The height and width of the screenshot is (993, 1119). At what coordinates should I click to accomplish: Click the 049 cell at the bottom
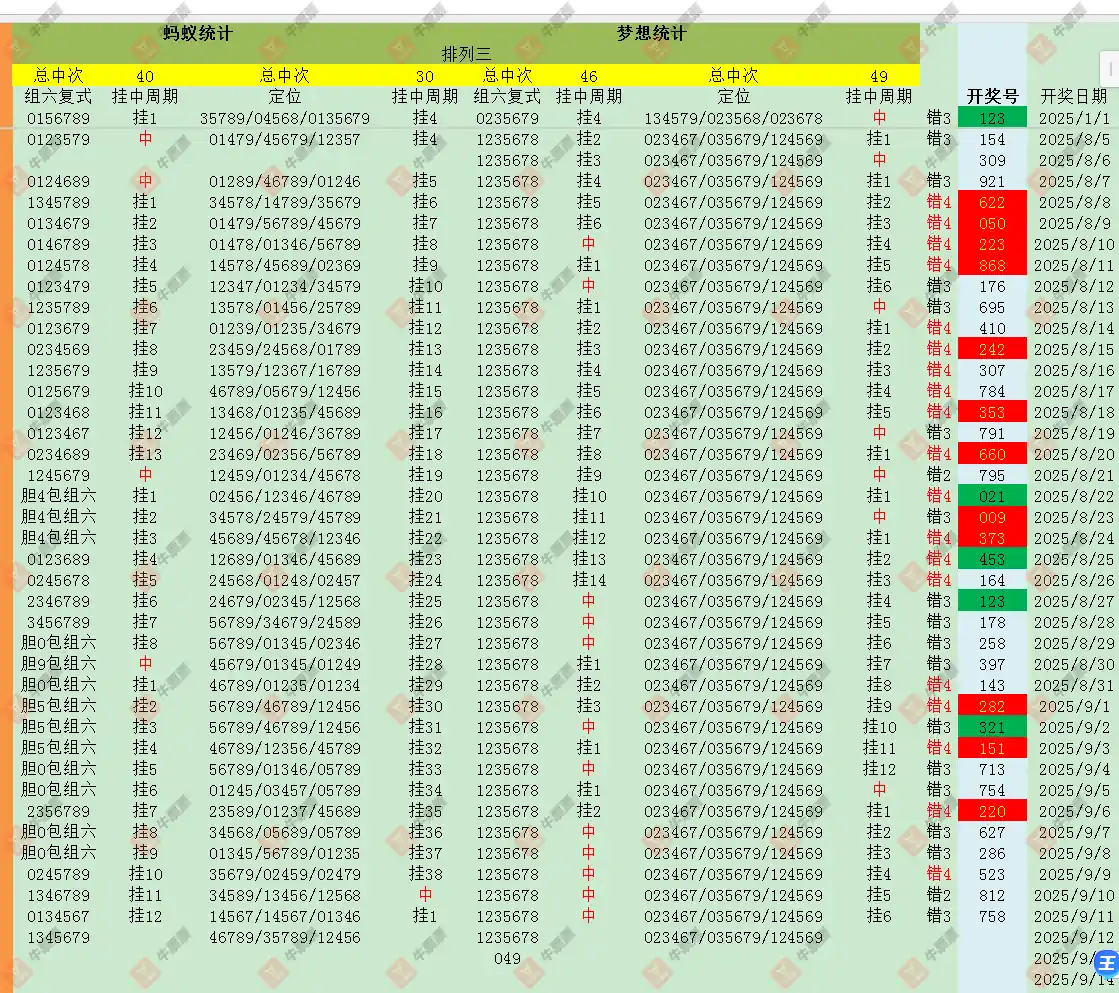[x=507, y=959]
